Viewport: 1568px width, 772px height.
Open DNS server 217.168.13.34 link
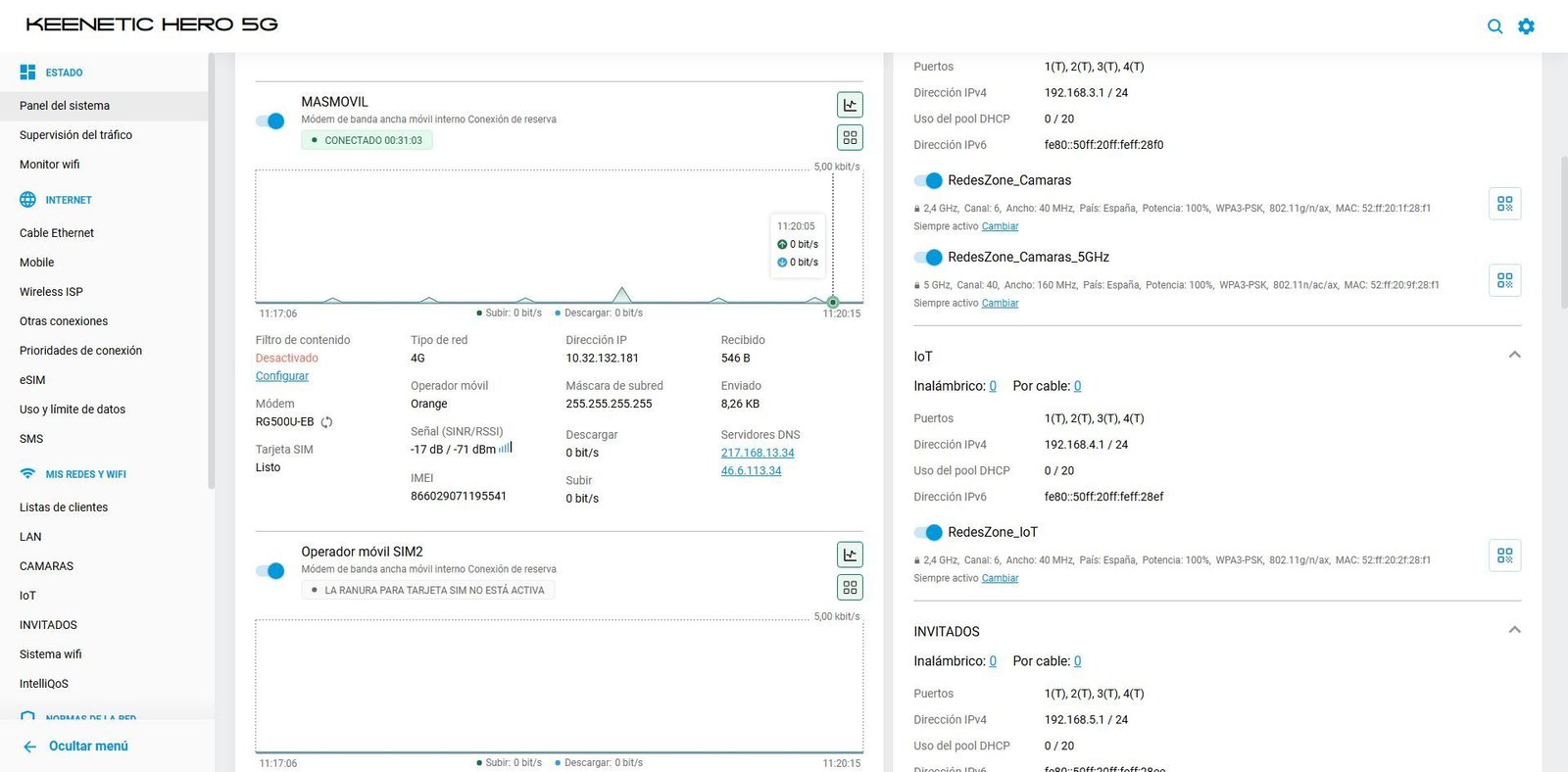point(758,453)
